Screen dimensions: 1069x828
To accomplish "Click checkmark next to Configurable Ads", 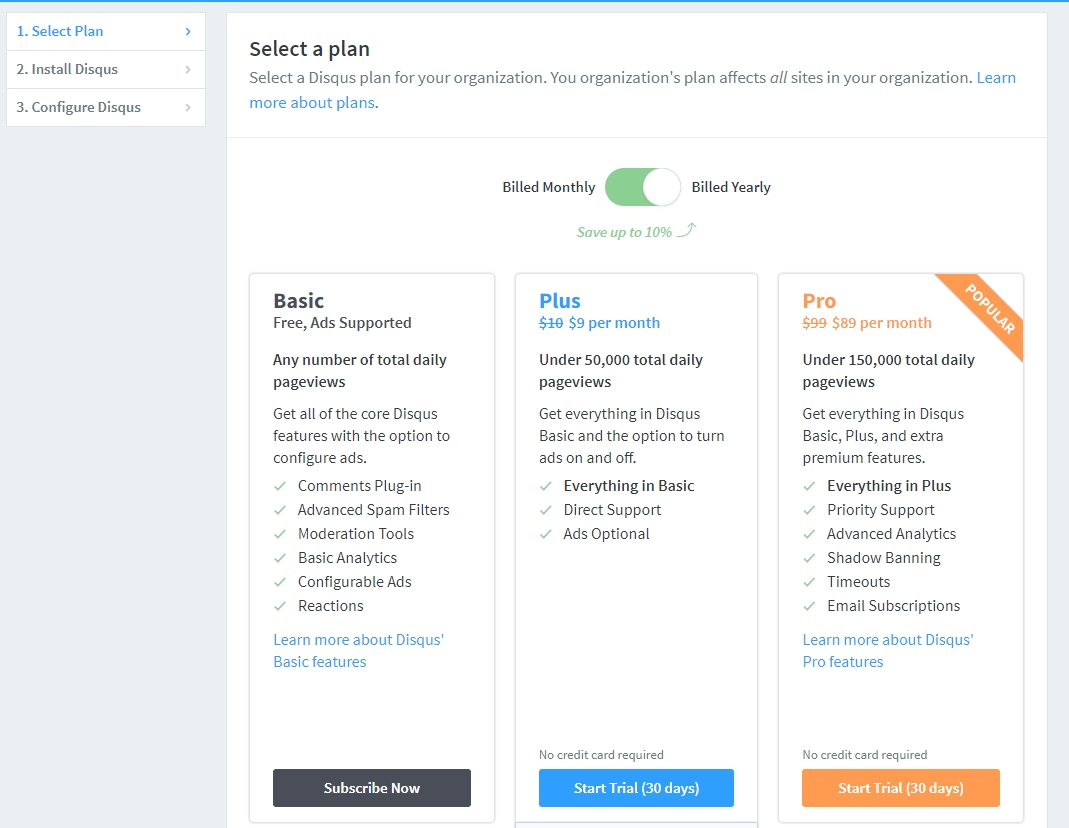I will [x=280, y=582].
